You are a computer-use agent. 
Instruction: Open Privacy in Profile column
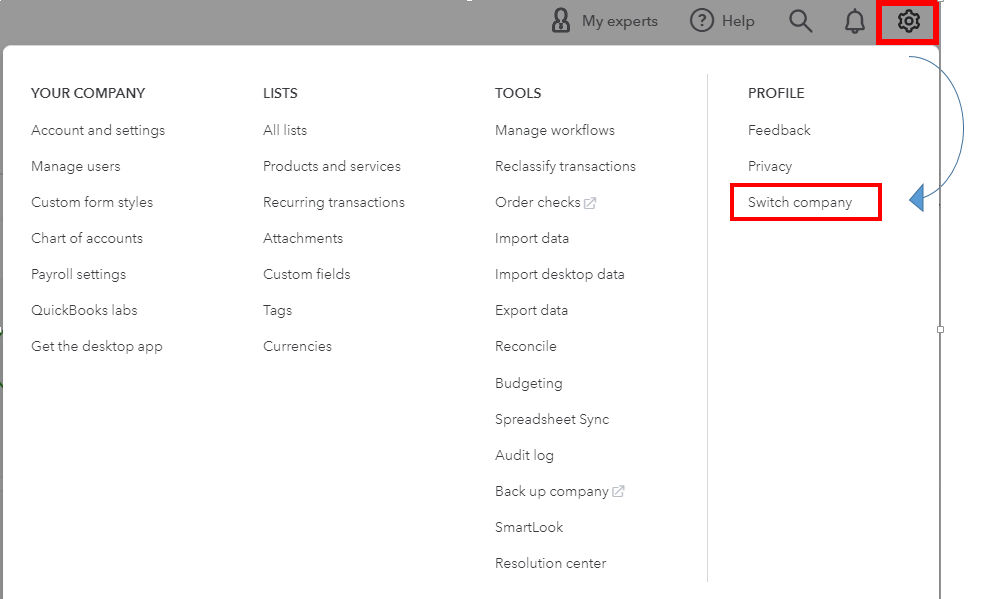(769, 166)
